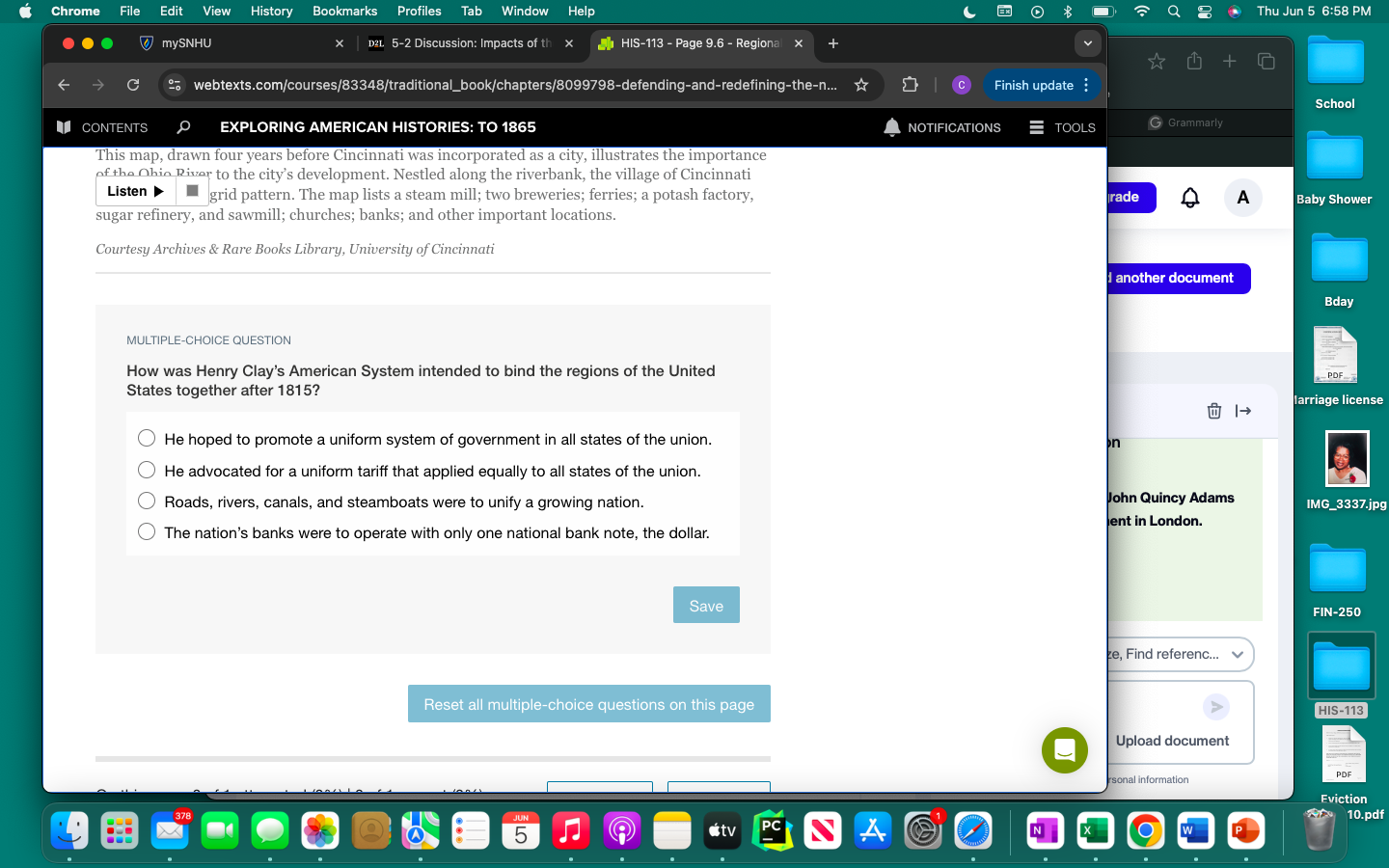1389x868 pixels.
Task: Click the Save button under the question
Action: coord(706,605)
